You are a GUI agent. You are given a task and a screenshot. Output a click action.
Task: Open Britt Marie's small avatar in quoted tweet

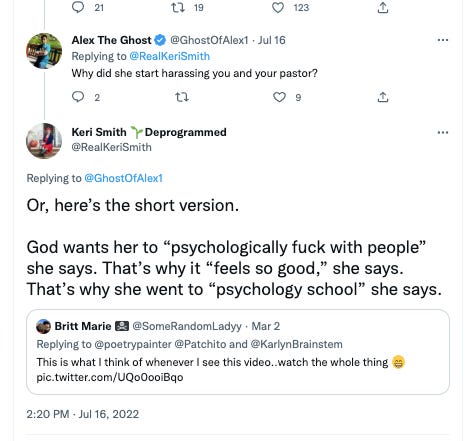(x=43, y=326)
